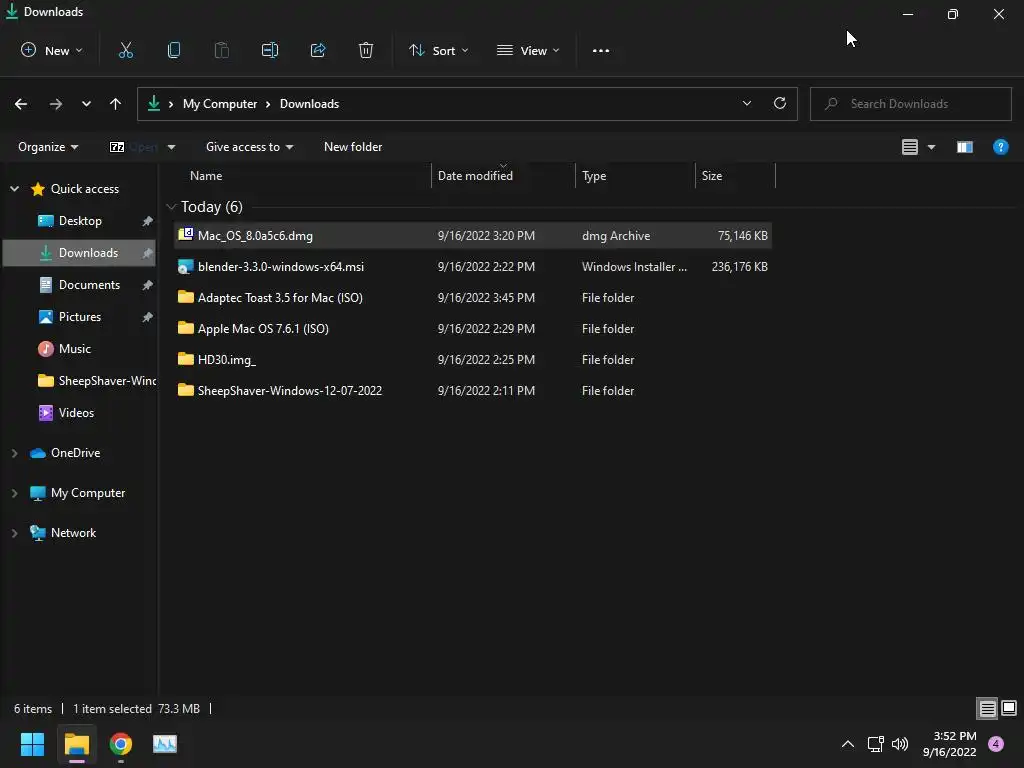Expand Network in the navigation pane
The height and width of the screenshot is (768, 1024).
pyautogui.click(x=14, y=533)
